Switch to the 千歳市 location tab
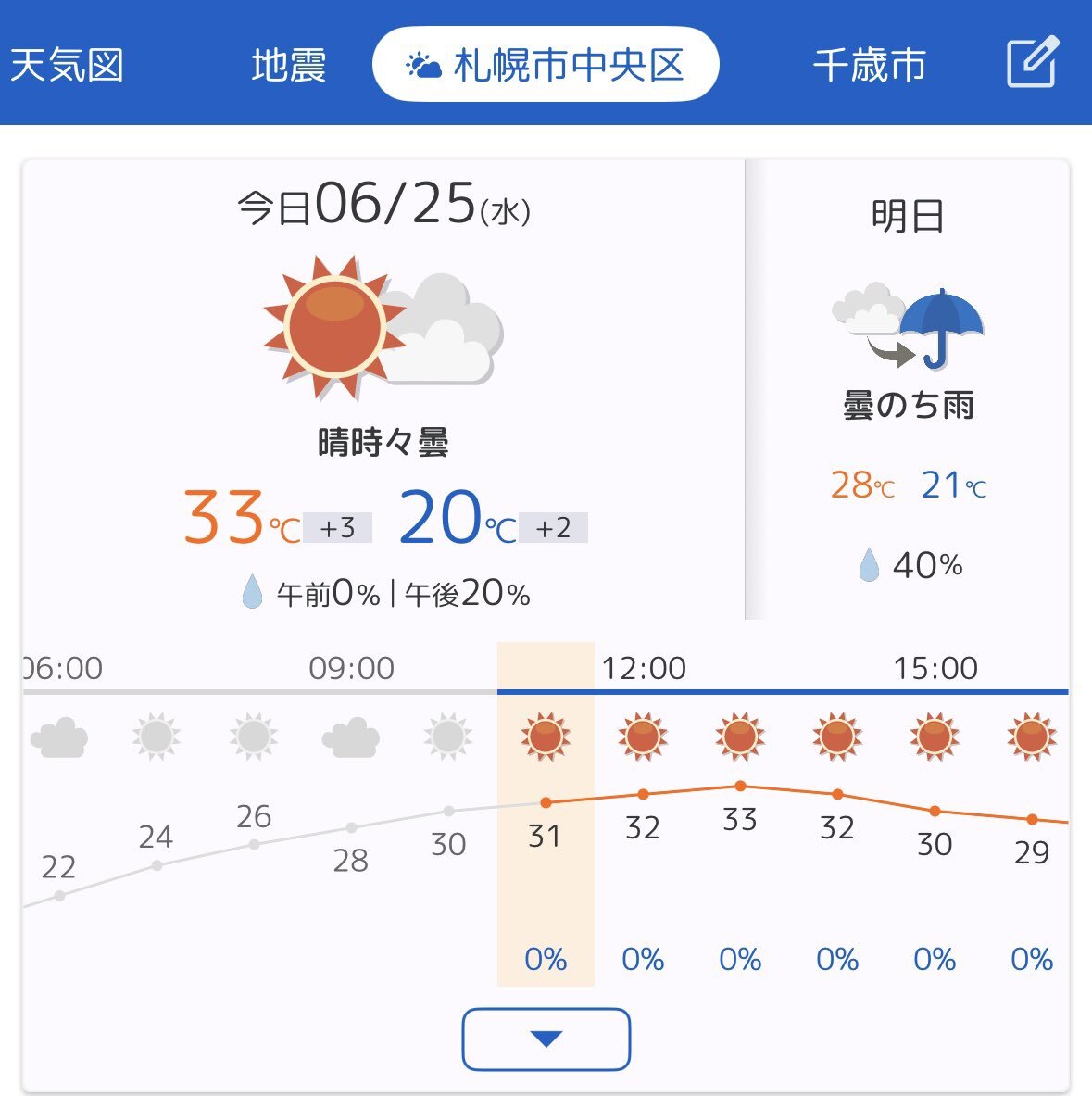Viewport: 1092px width, 1096px height. [870, 65]
